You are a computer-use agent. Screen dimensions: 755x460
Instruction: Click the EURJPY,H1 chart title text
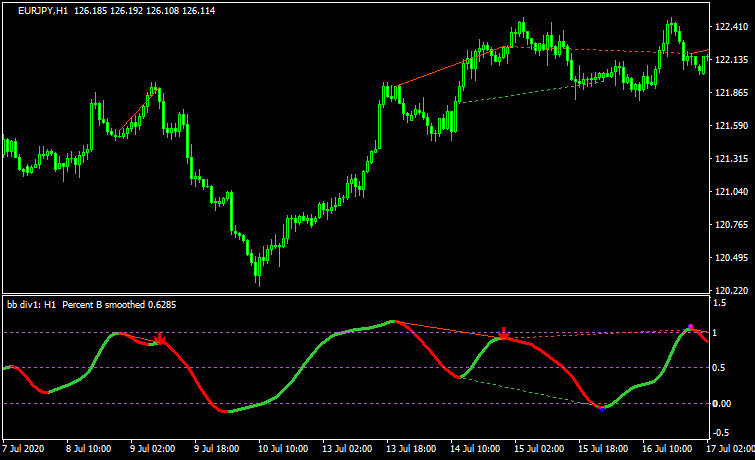tap(43, 9)
